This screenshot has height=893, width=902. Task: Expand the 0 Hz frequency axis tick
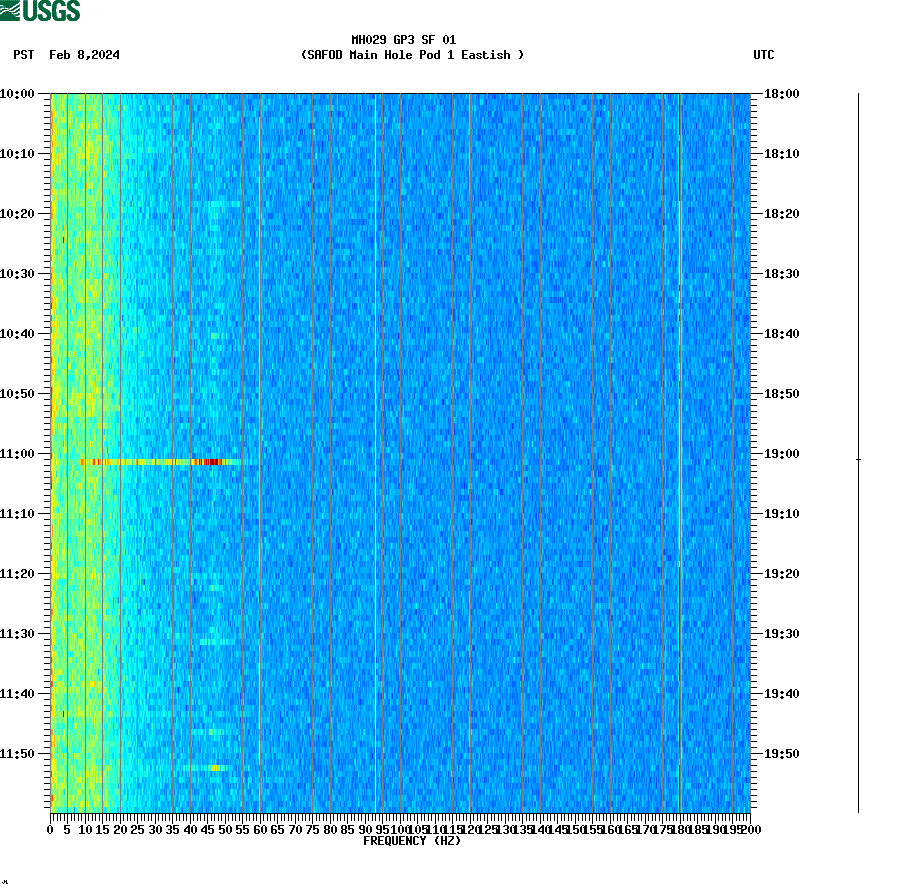coord(48,828)
